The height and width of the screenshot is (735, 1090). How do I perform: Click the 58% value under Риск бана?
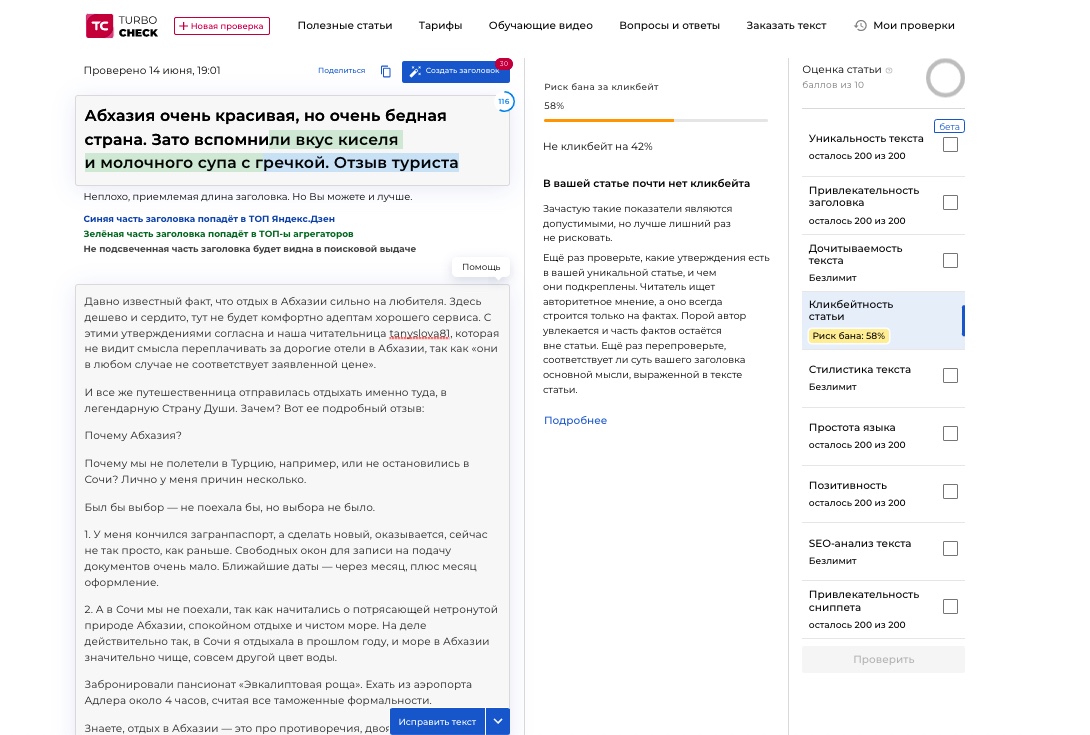click(x=554, y=106)
